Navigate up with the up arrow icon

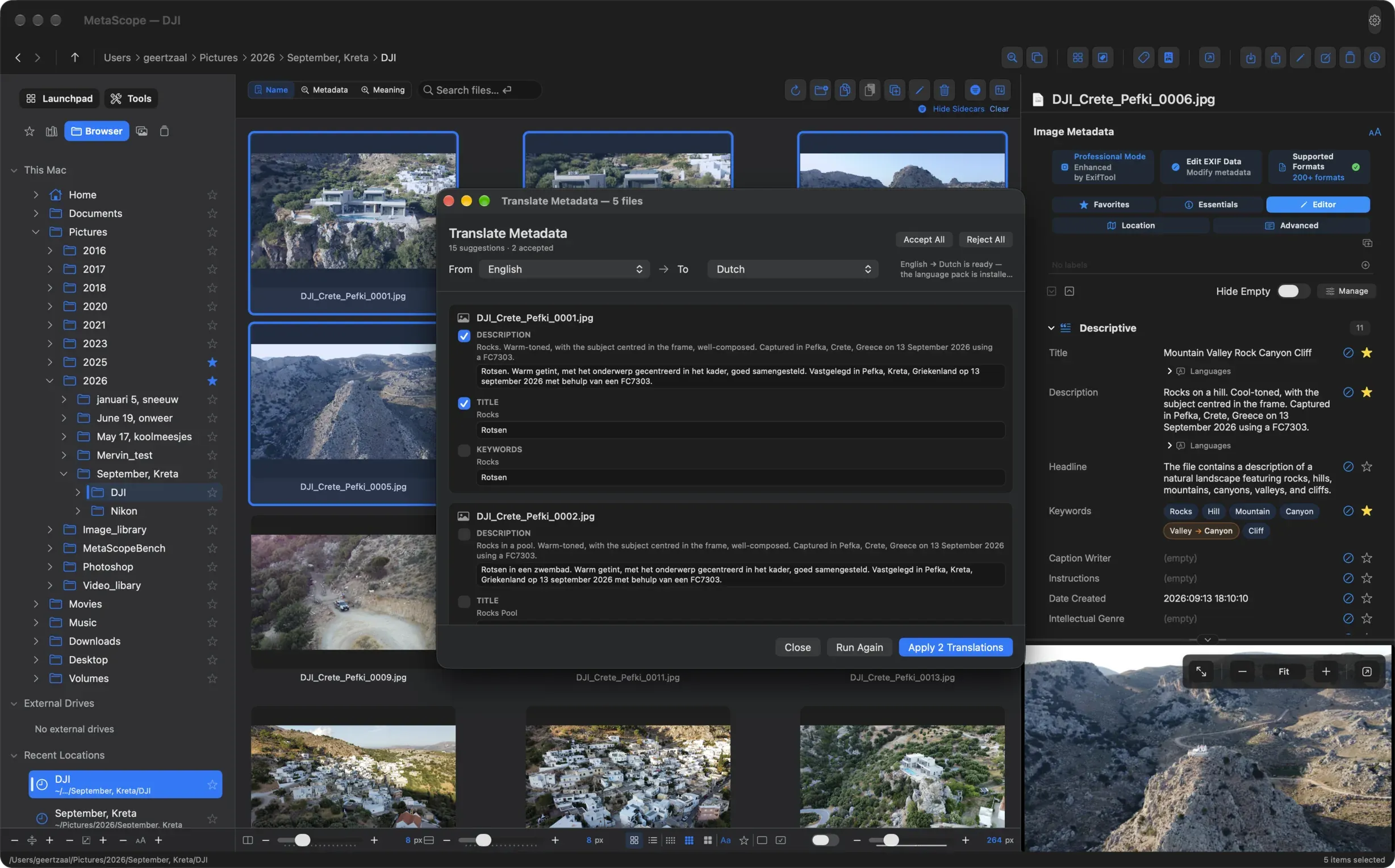pos(74,57)
